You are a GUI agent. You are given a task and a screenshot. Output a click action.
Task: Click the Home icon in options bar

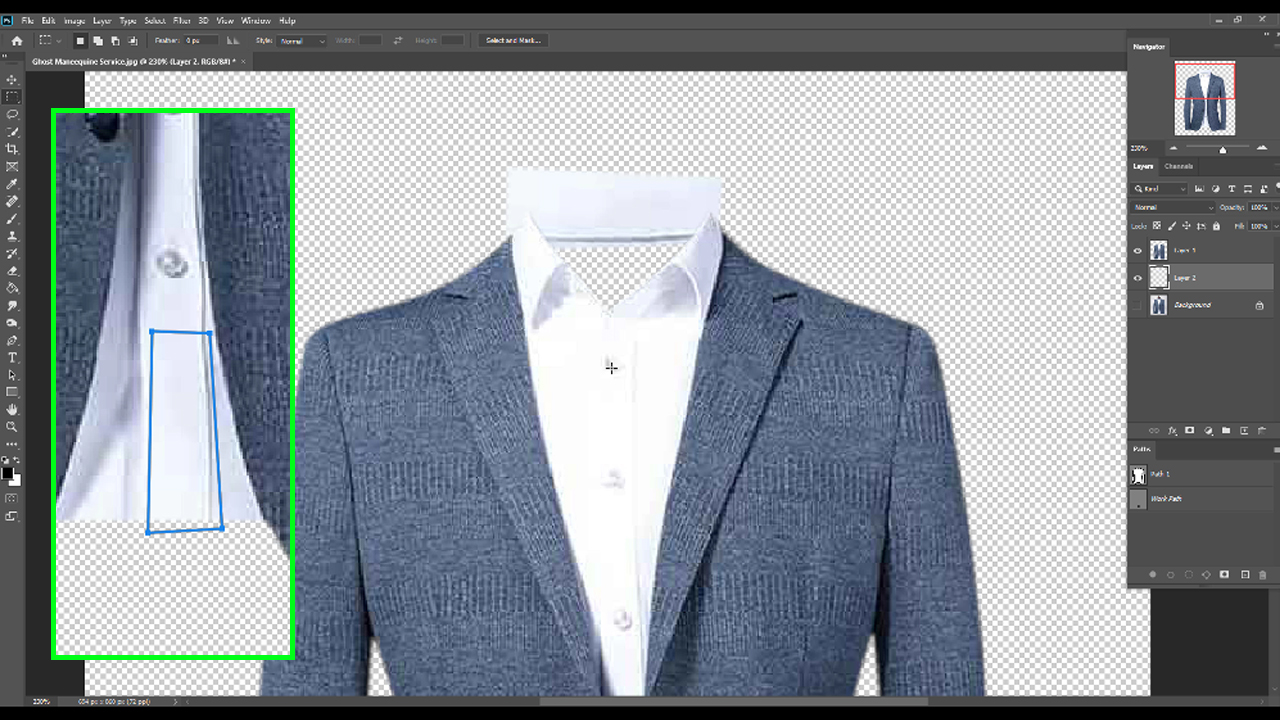[x=17, y=41]
